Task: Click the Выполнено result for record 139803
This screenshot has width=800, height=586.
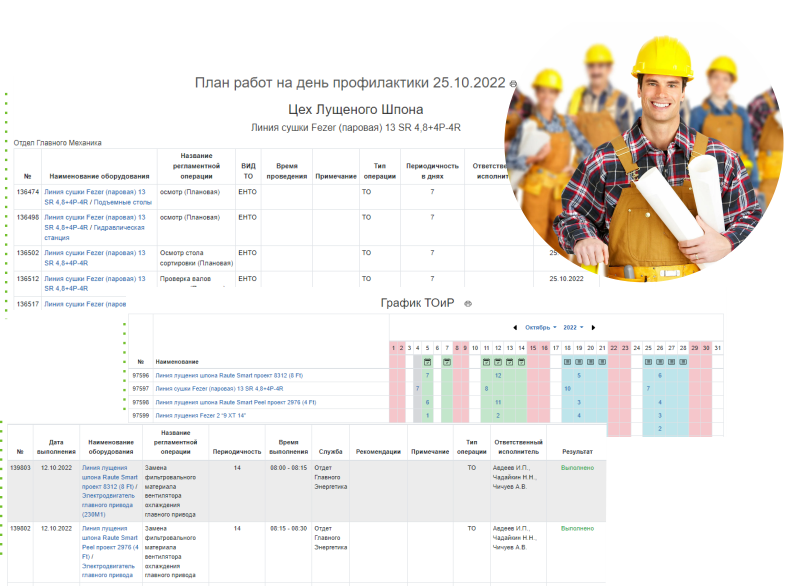Action: coord(577,467)
